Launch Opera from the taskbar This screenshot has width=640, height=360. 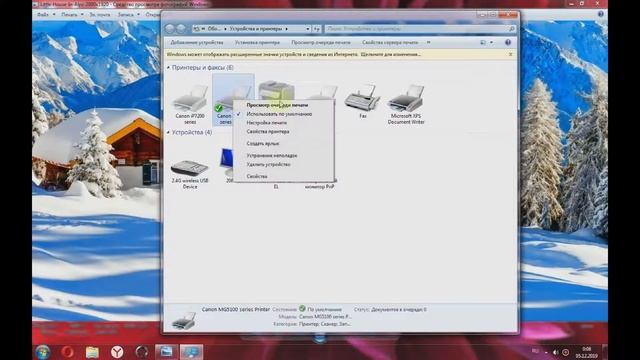pyautogui.click(x=67, y=351)
